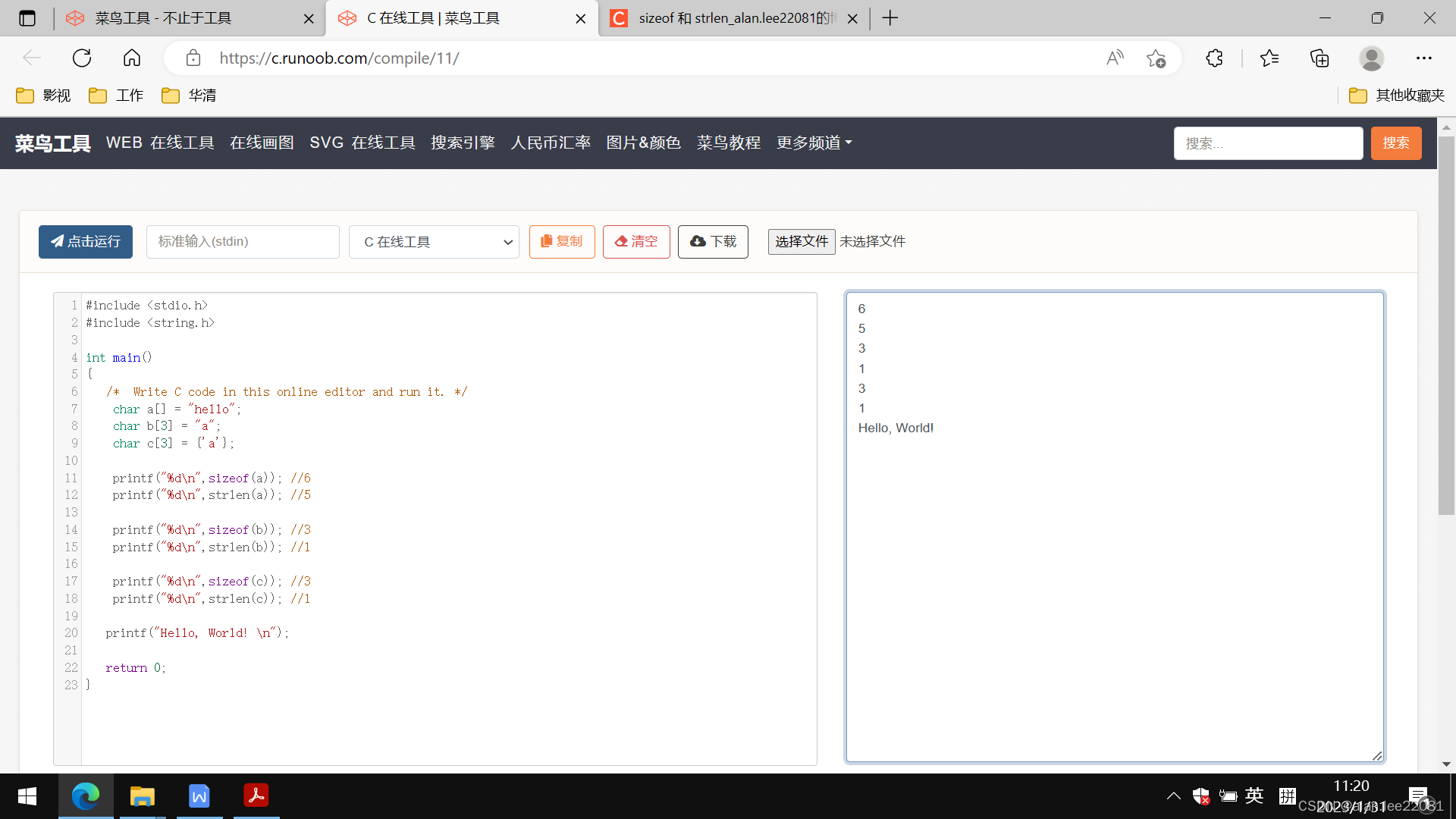Show hidden system tray icons chevron

1173,796
